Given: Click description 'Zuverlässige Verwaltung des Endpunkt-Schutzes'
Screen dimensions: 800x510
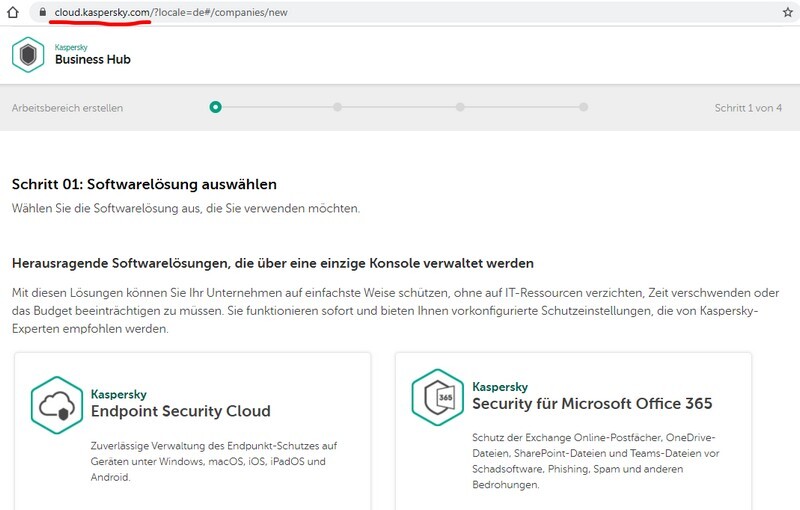Looking at the screenshot, I should click(214, 462).
